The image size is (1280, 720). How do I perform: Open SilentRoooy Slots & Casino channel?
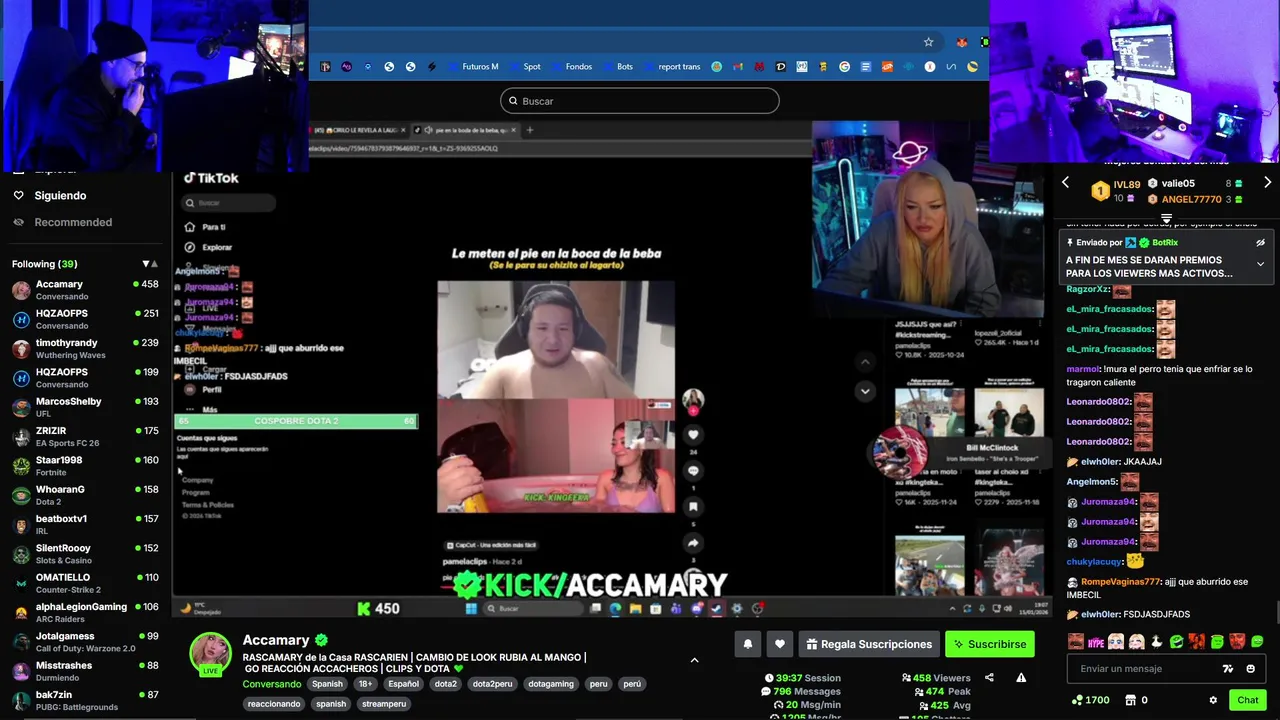pyautogui.click(x=86, y=554)
